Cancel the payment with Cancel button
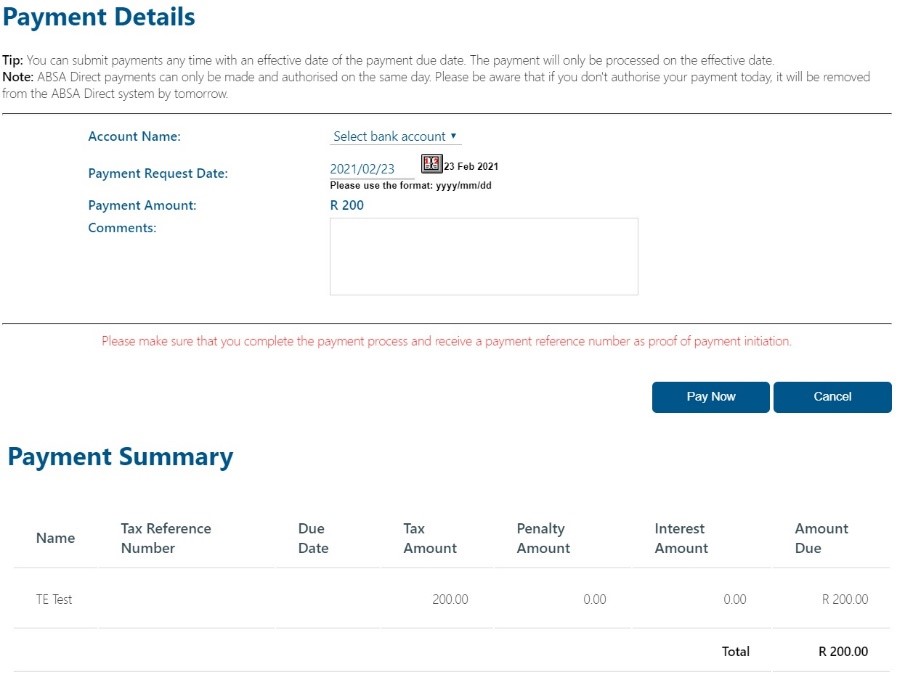Image resolution: width=905 pixels, height=680 pixels. point(832,397)
